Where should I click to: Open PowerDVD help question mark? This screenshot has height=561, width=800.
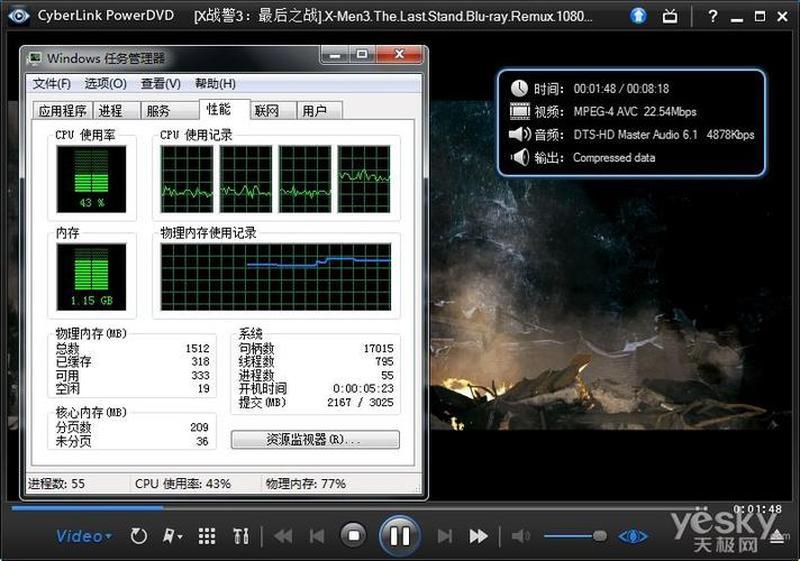pos(713,16)
